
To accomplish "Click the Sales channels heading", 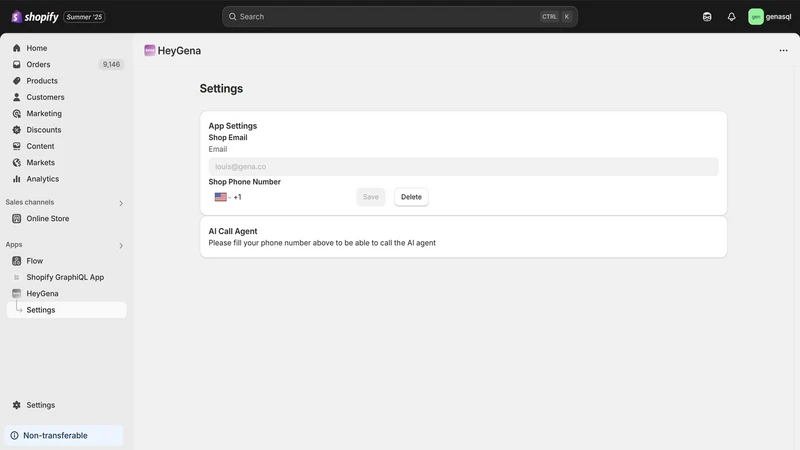I will tap(30, 202).
